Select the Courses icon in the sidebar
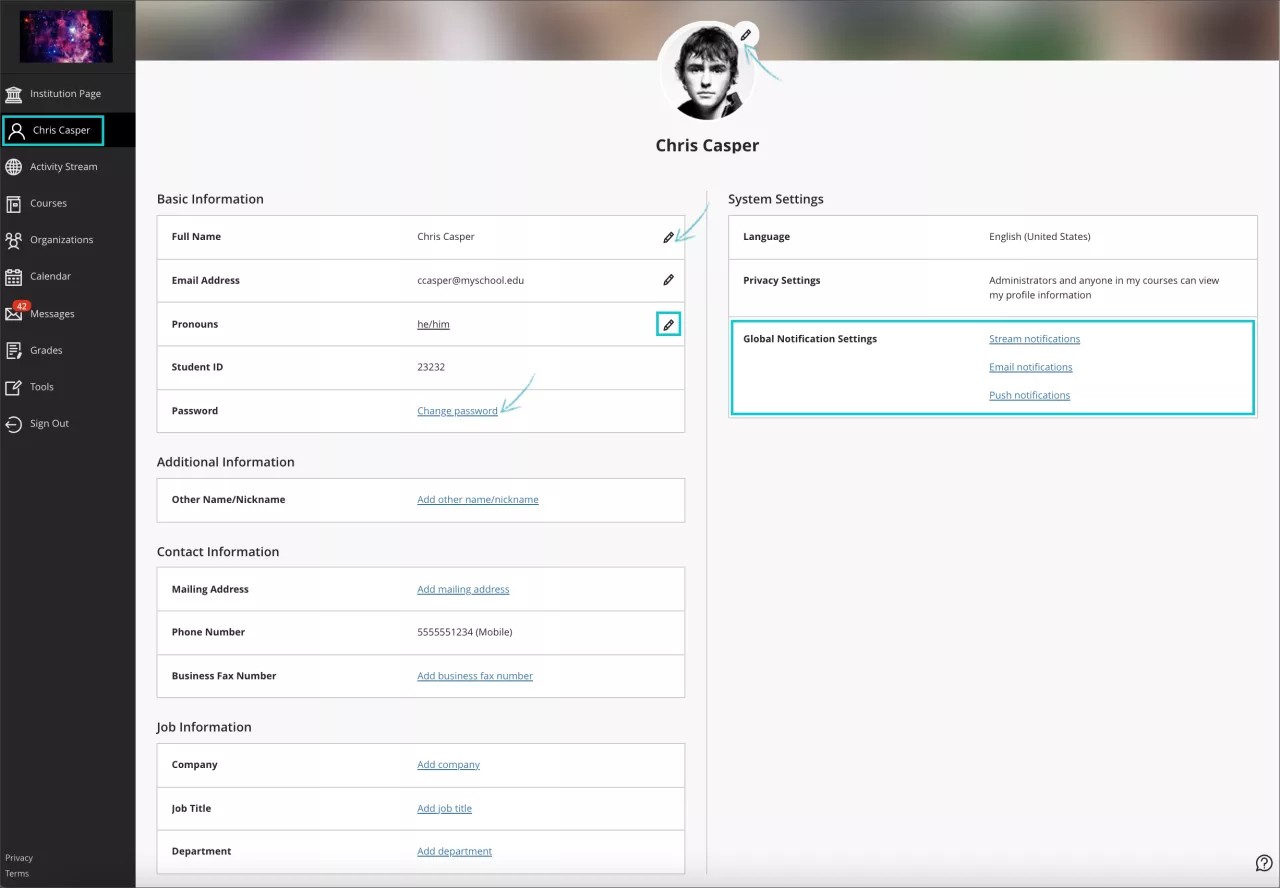Screen dimensions: 1280x888 click(45, 203)
